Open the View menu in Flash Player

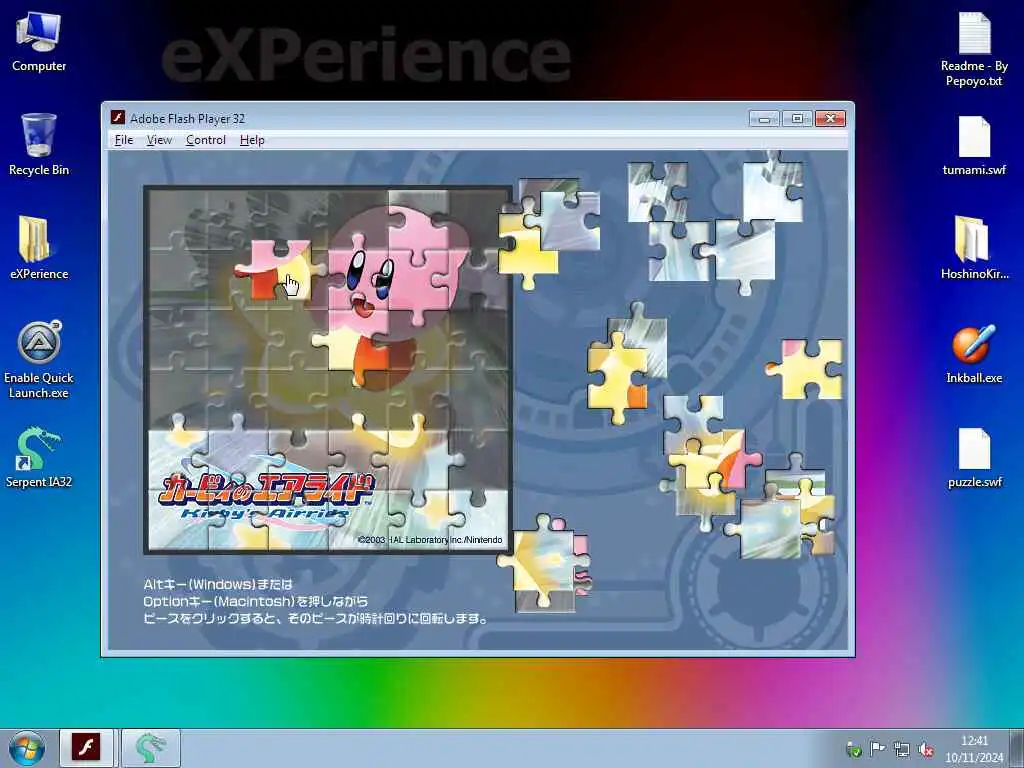[x=159, y=140]
